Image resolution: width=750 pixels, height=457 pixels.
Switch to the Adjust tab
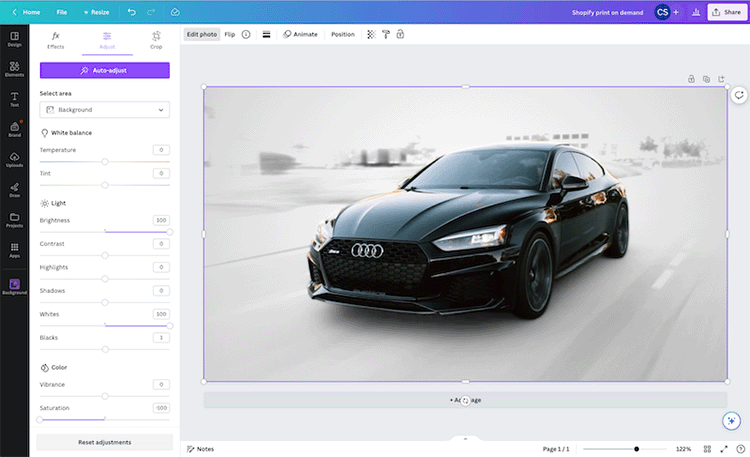point(107,40)
